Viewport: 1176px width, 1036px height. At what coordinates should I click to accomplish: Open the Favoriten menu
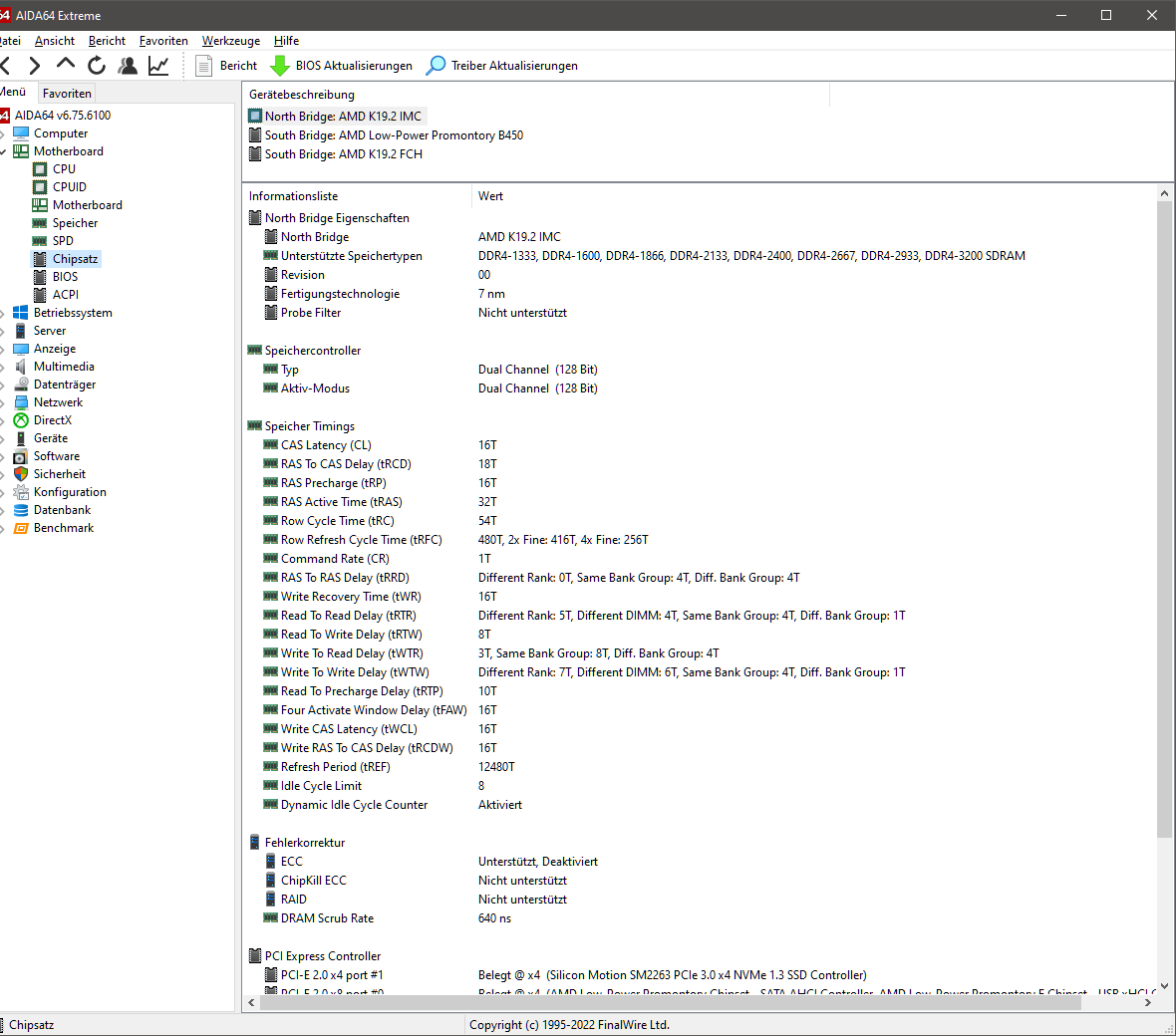[x=163, y=41]
